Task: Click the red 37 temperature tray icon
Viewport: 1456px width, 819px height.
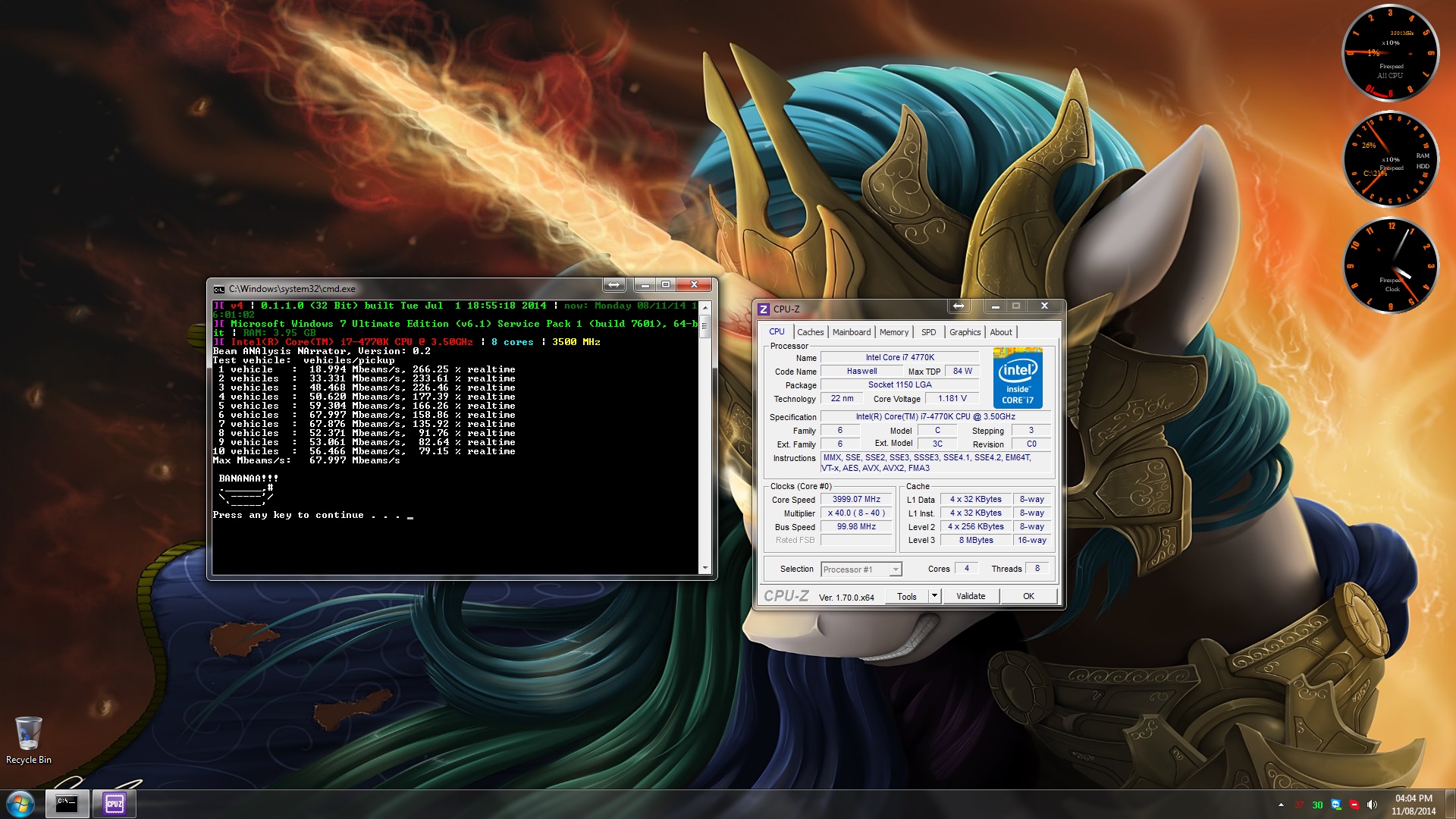Action: (x=1299, y=805)
